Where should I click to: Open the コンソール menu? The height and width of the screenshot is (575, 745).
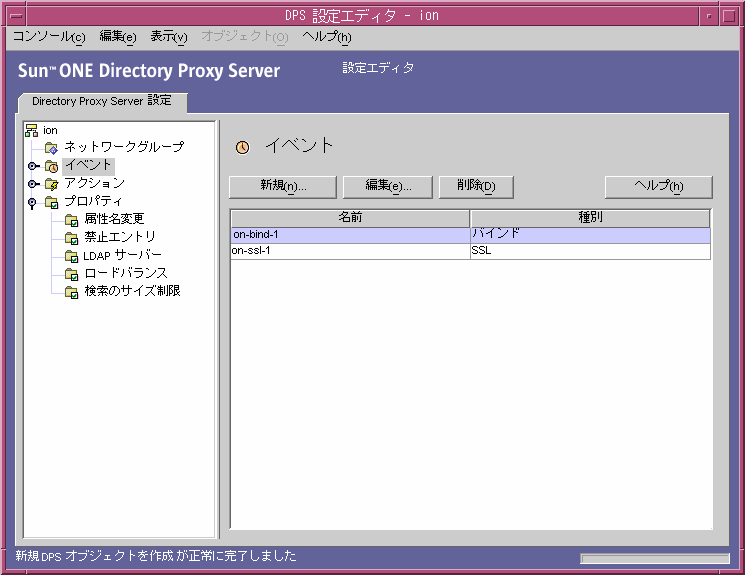(49, 37)
